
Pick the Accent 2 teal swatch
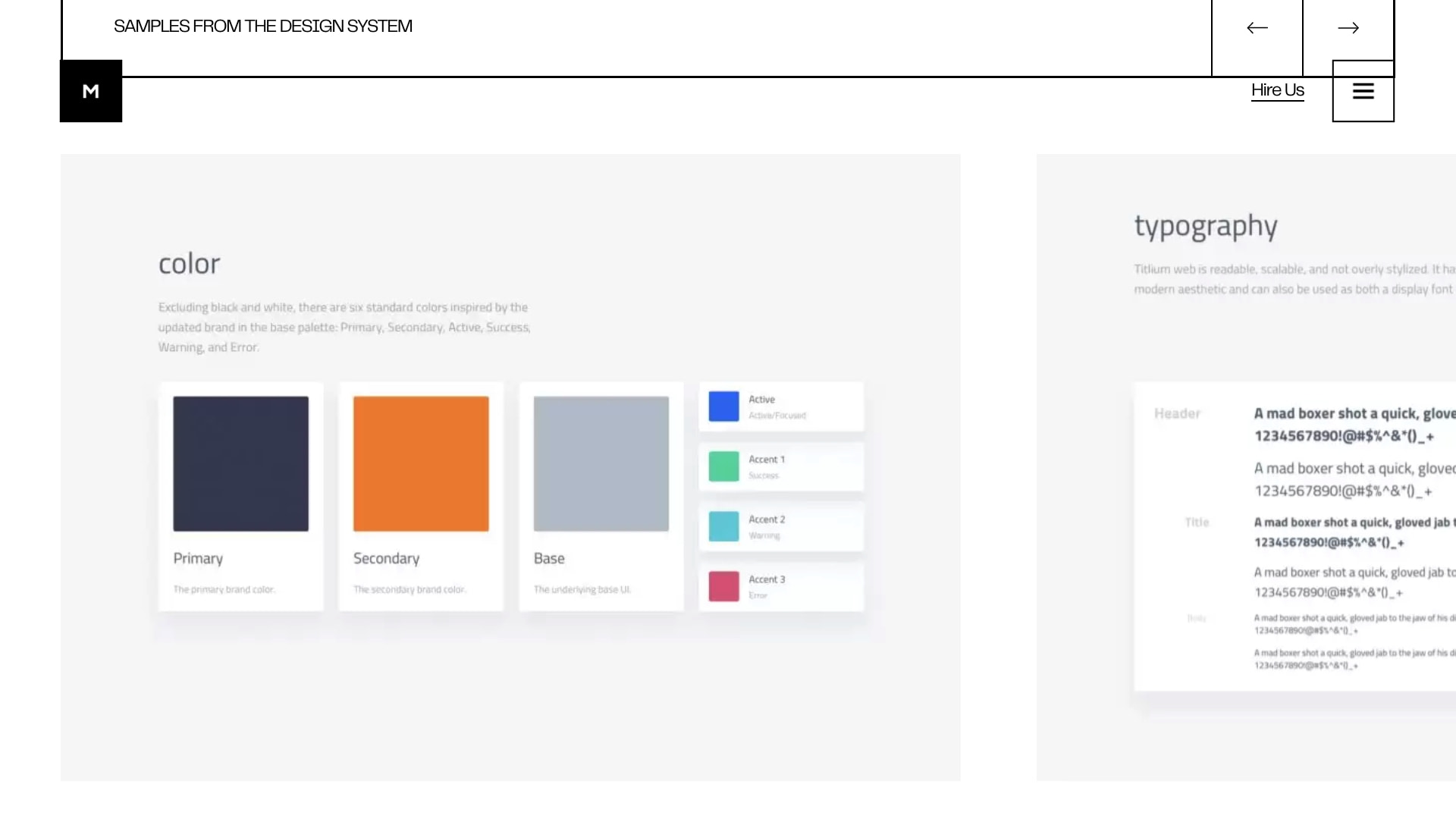click(x=723, y=526)
